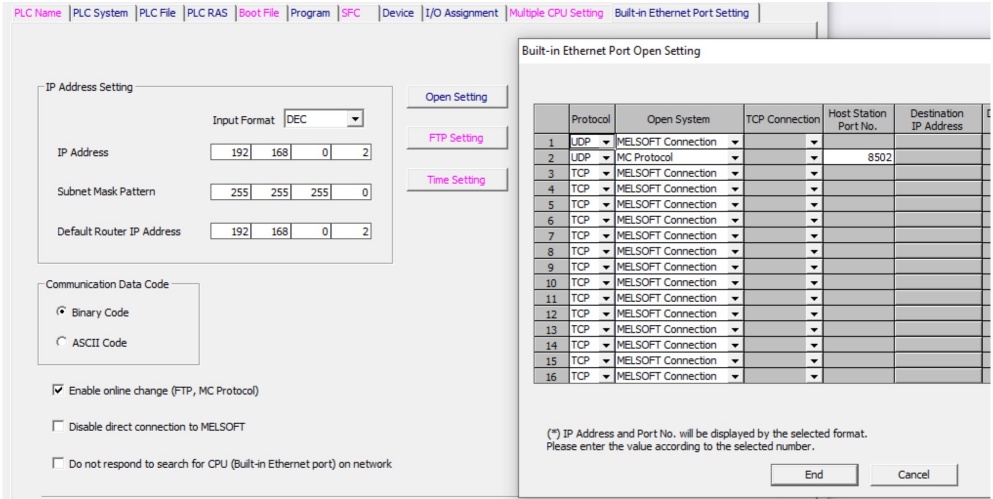The width and height of the screenshot is (993, 499).
Task: Open the Time Setting dialog button
Action: pos(456,180)
